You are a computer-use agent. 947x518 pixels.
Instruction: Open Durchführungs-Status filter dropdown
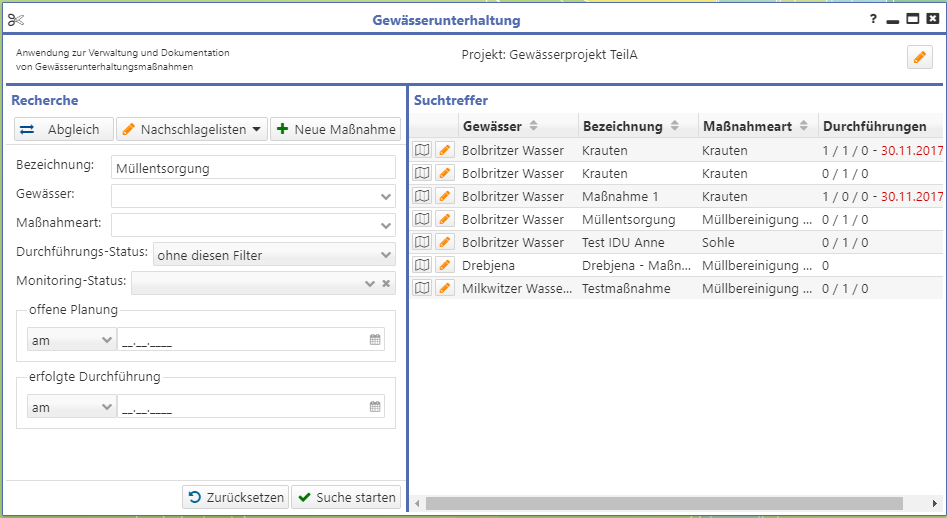[x=386, y=255]
